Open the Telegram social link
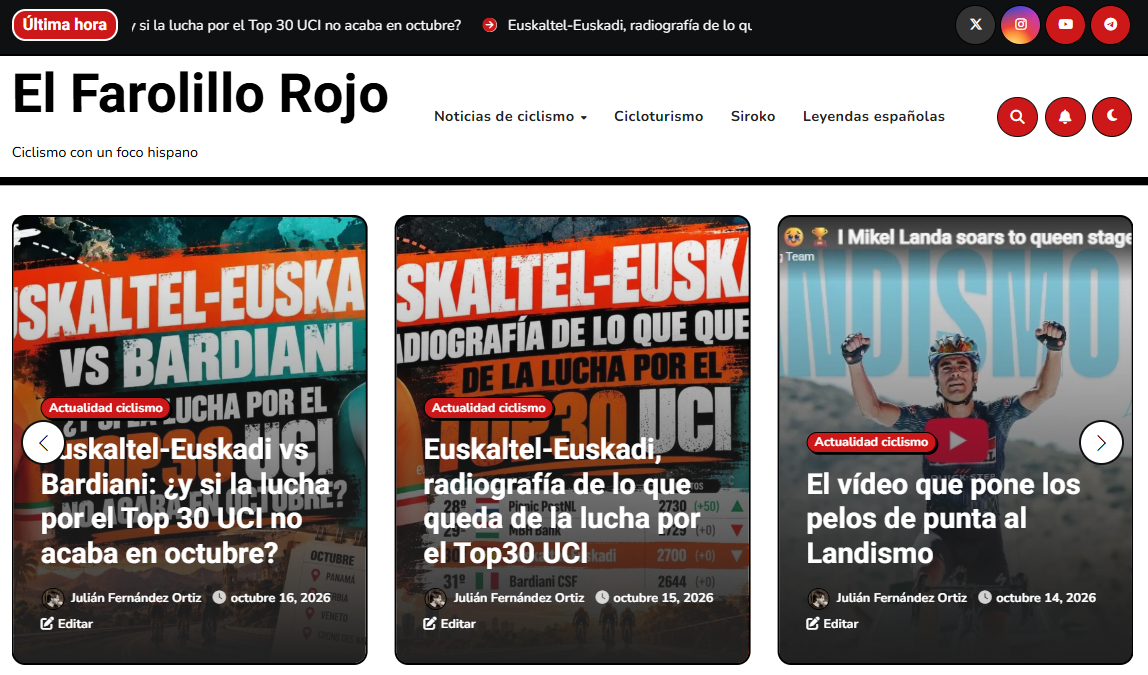 (1111, 25)
